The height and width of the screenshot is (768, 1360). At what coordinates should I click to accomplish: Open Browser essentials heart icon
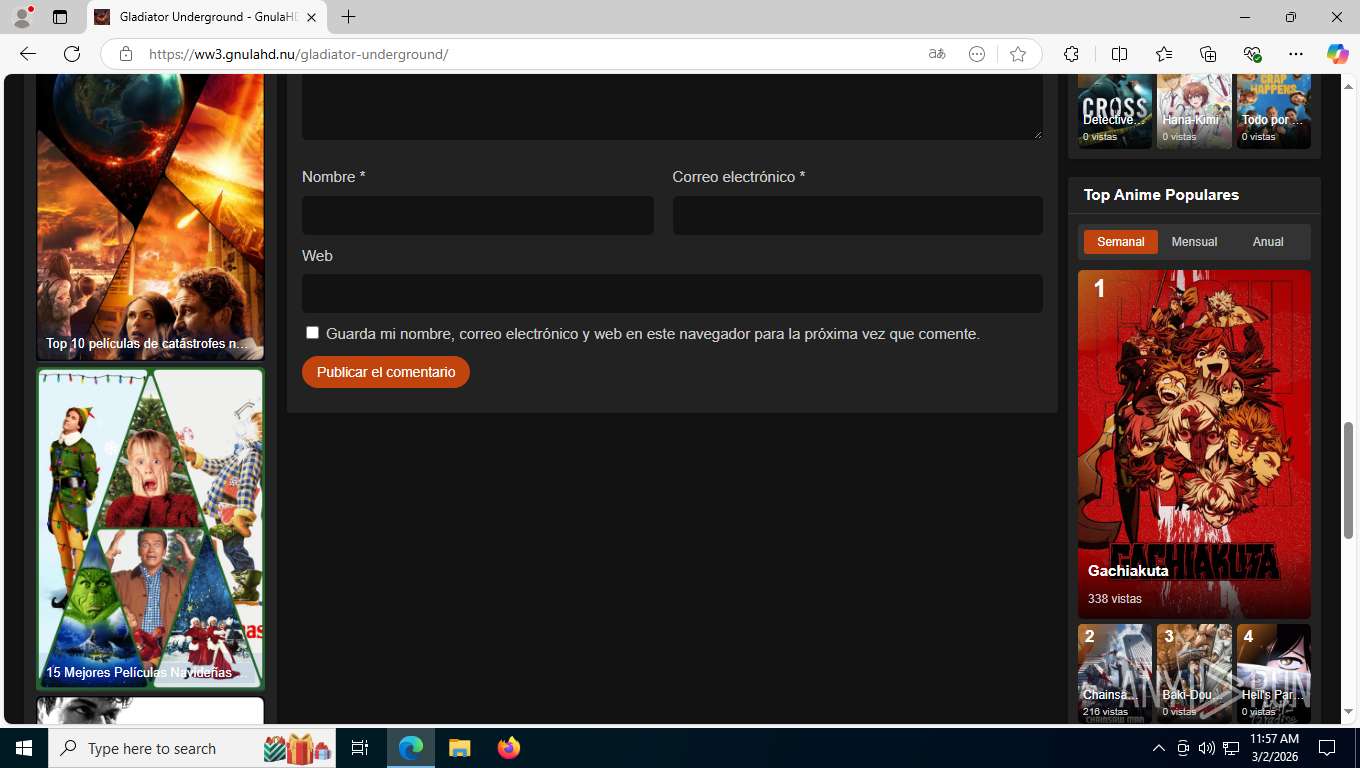point(1252,54)
